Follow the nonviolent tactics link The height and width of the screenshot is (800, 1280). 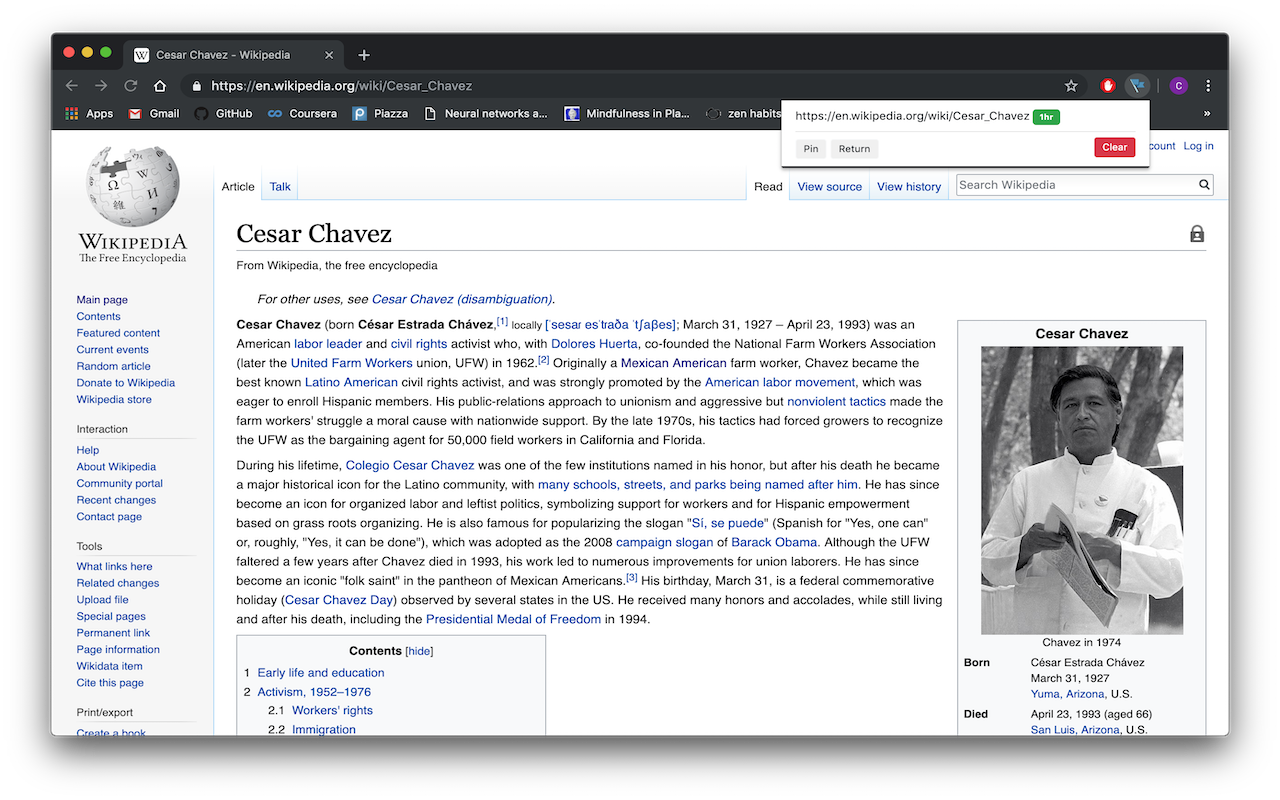[836, 401]
